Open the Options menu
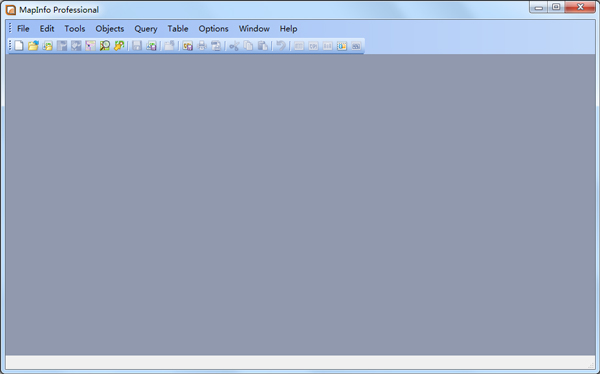The image size is (600, 374). click(214, 29)
